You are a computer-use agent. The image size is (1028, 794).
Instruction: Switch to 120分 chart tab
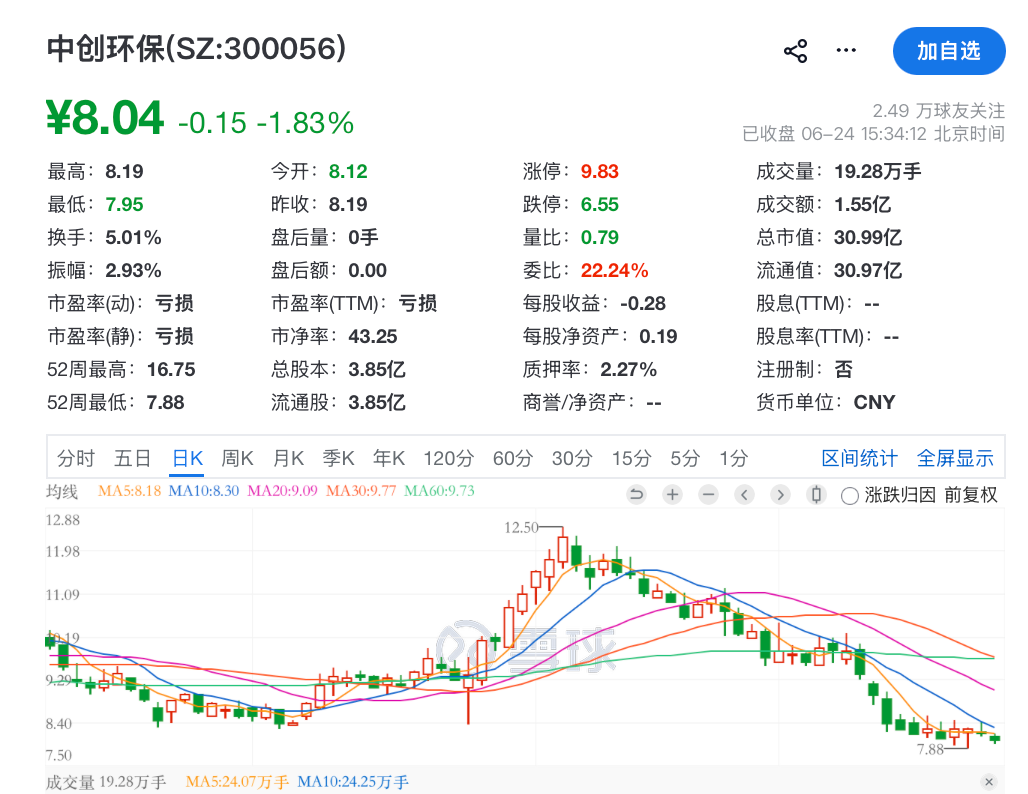(448, 458)
